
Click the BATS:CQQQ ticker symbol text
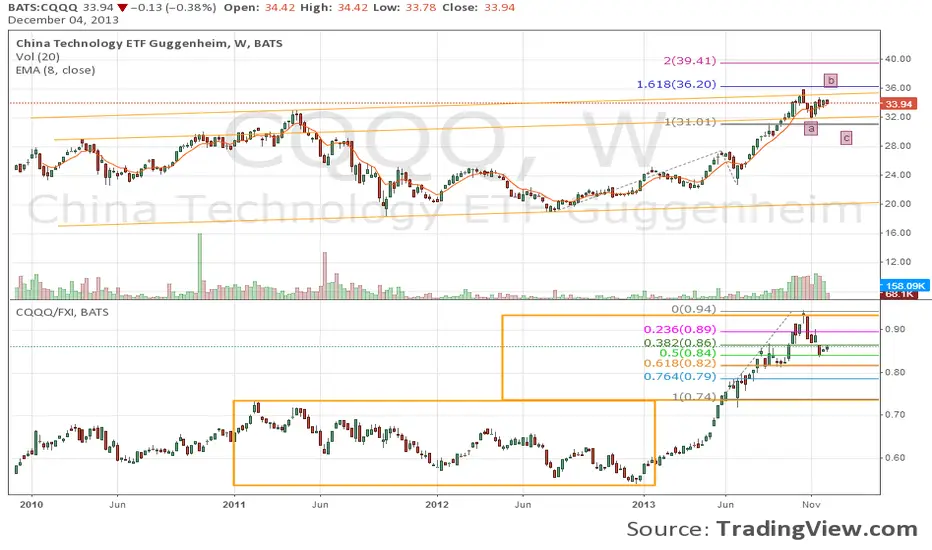pos(42,8)
